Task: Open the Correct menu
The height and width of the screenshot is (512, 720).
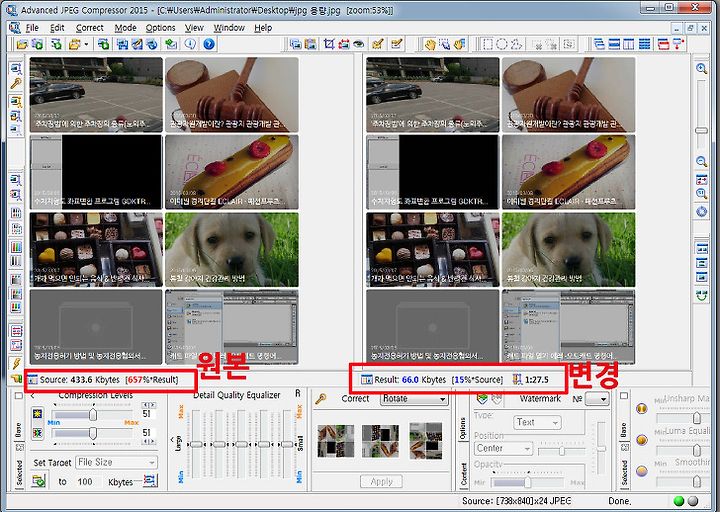Action: pos(90,28)
